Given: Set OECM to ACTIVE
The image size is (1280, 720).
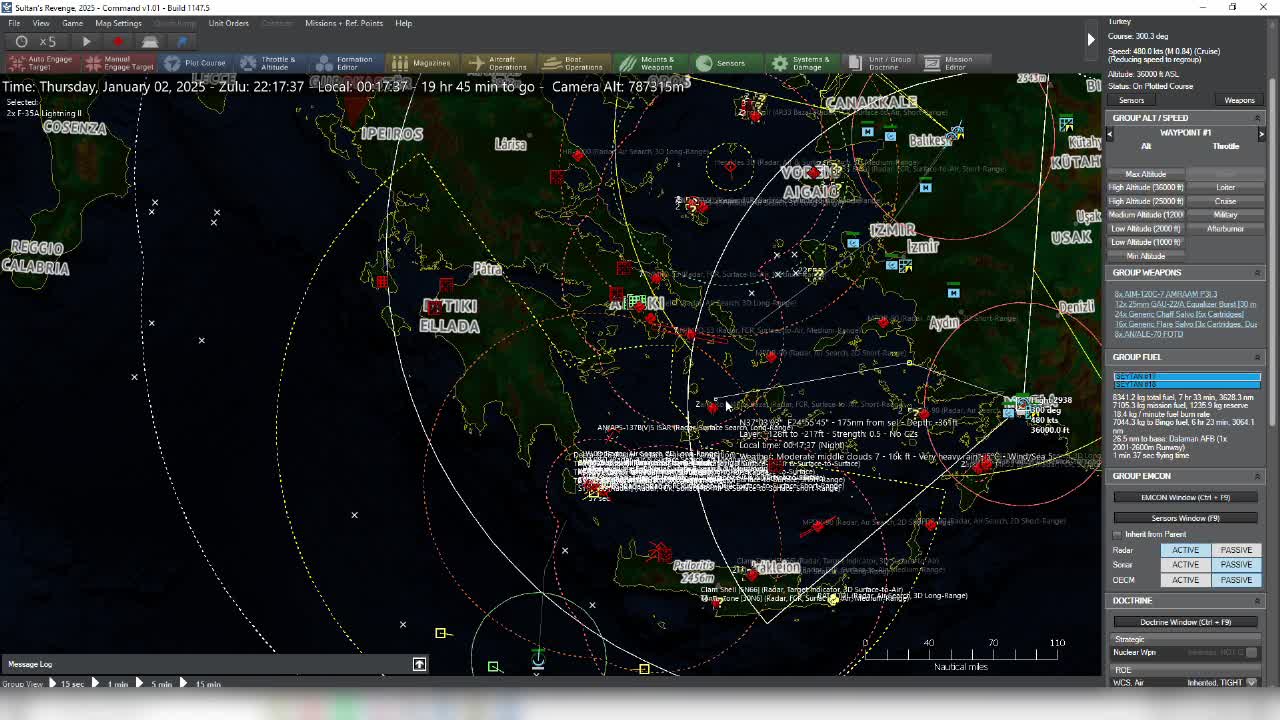Looking at the screenshot, I should coord(1185,580).
